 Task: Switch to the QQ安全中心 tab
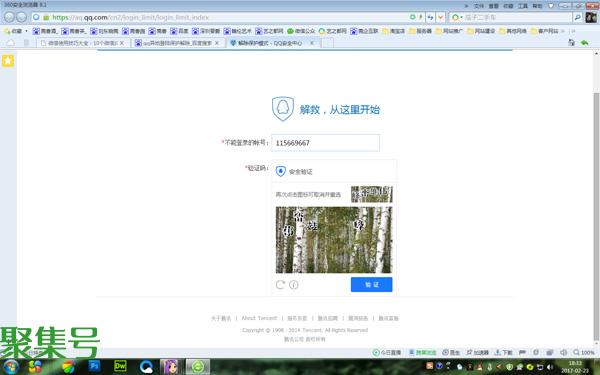271,43
